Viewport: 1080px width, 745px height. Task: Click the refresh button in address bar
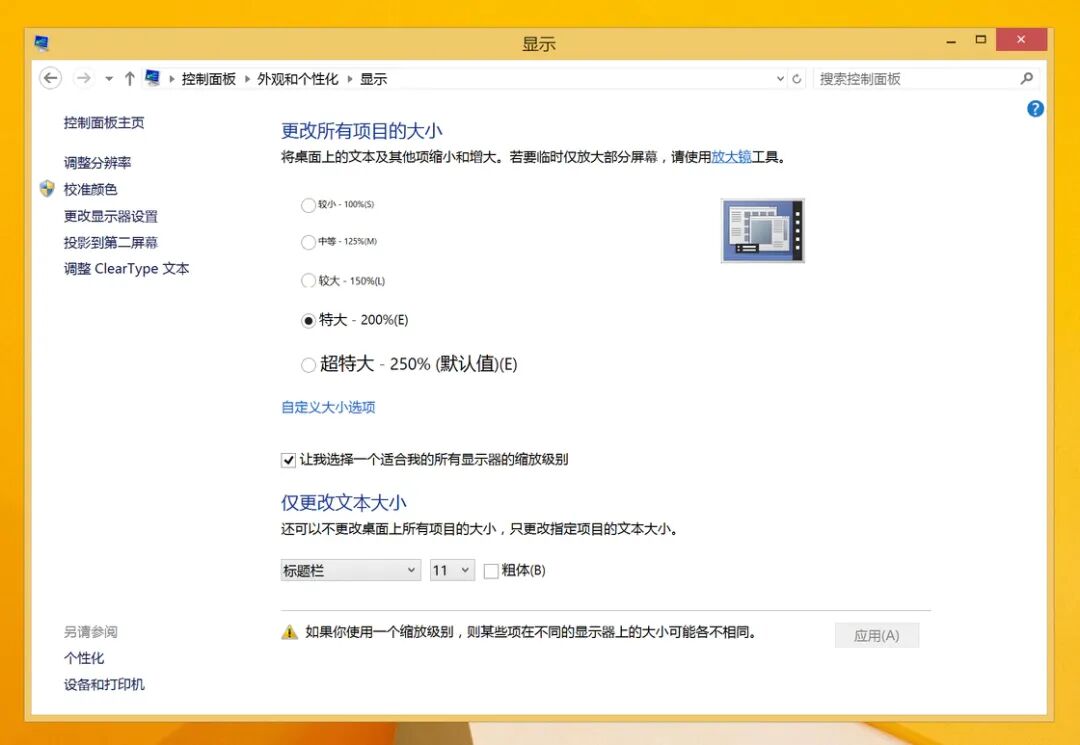point(796,79)
